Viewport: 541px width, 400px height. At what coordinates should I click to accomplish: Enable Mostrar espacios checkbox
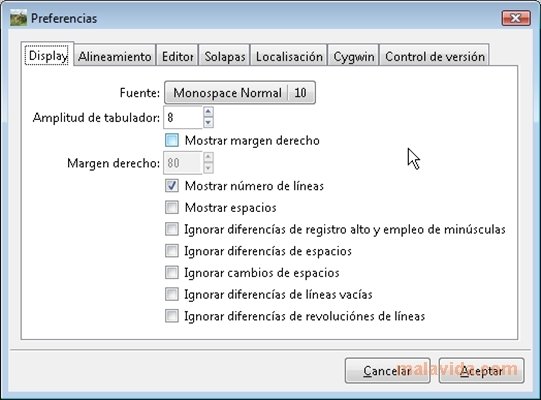(x=172, y=207)
